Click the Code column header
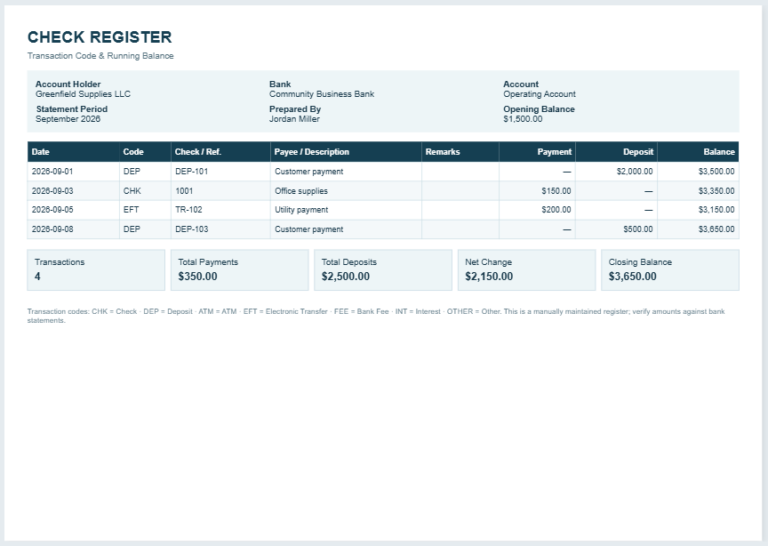 [145, 152]
